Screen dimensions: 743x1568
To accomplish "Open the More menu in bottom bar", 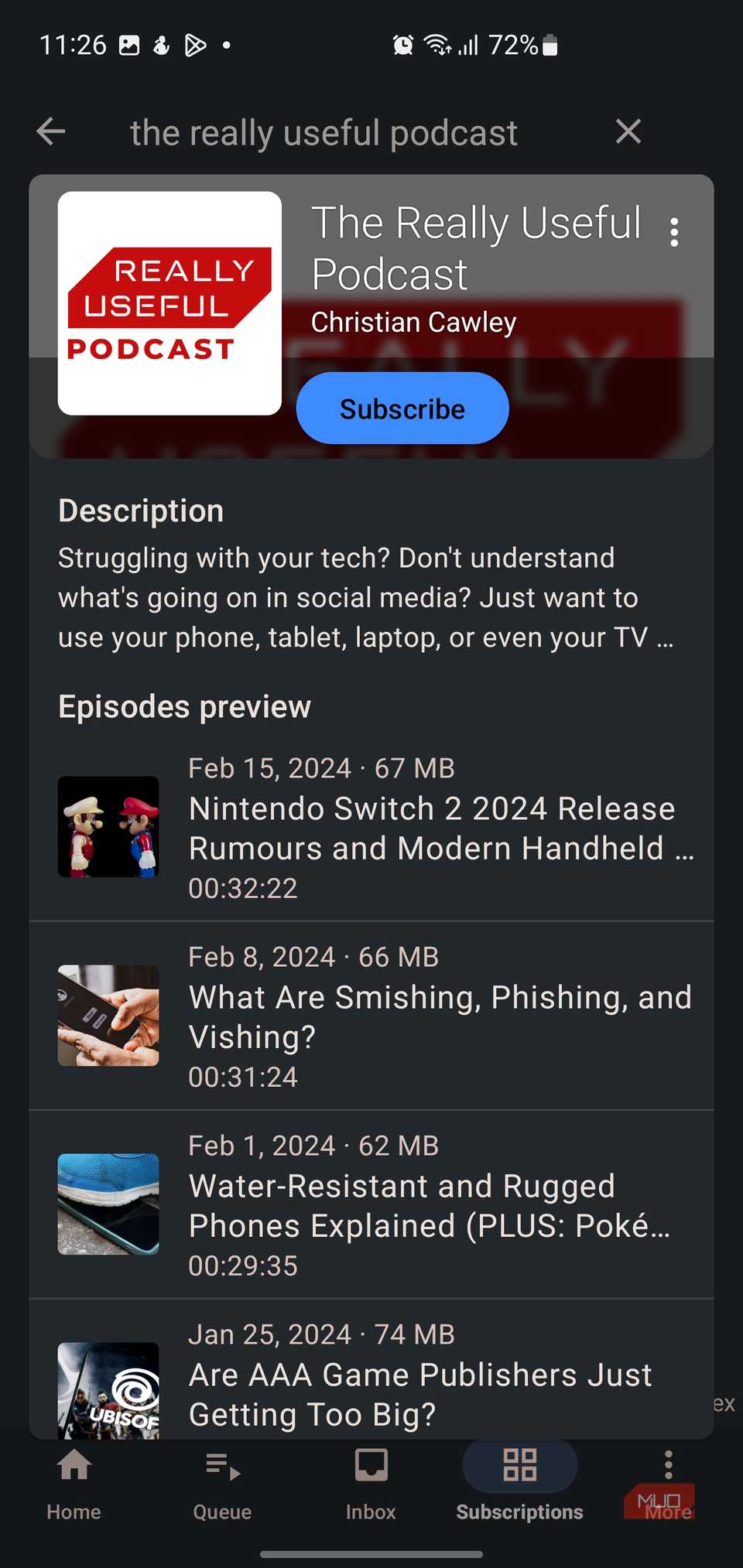I will click(x=669, y=1484).
